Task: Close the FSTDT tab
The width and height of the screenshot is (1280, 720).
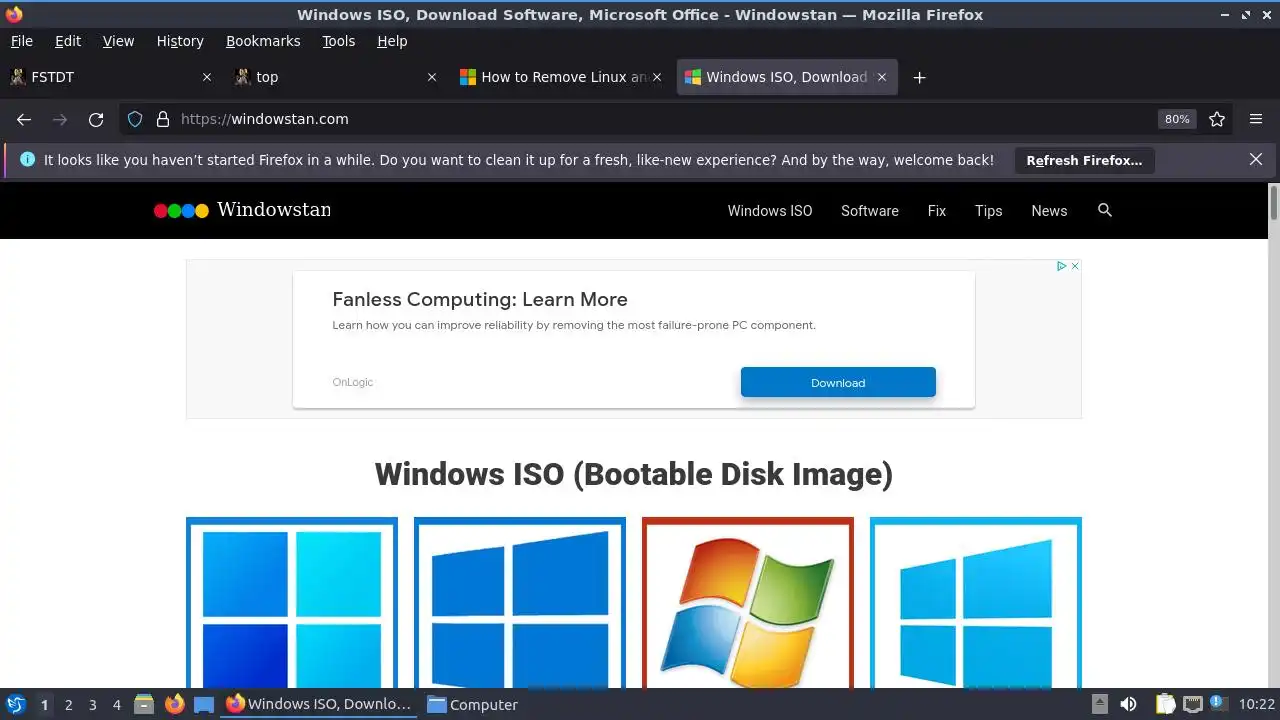Action: (207, 77)
